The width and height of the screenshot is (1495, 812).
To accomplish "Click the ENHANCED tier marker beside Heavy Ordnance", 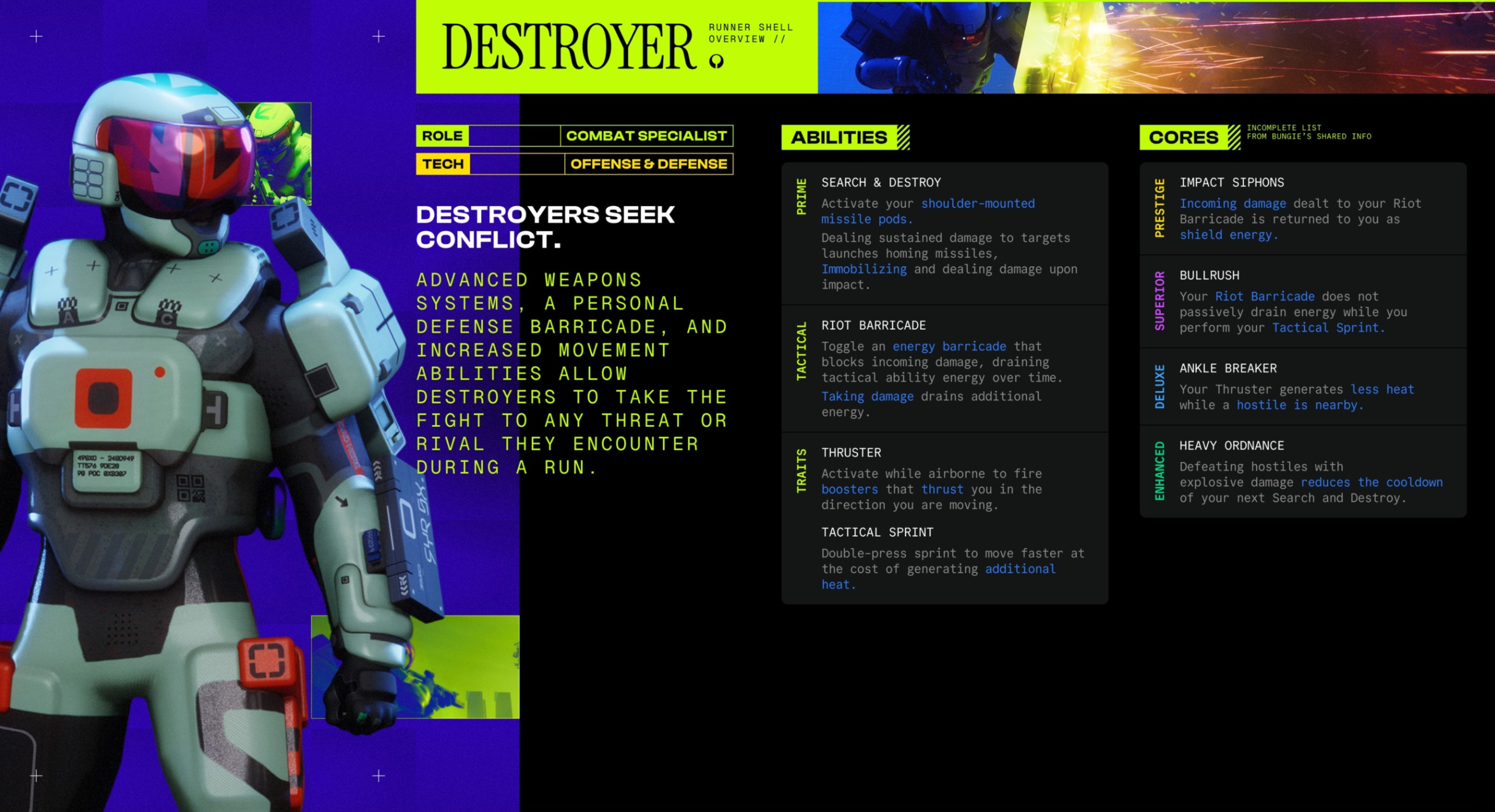I will coord(1160,472).
